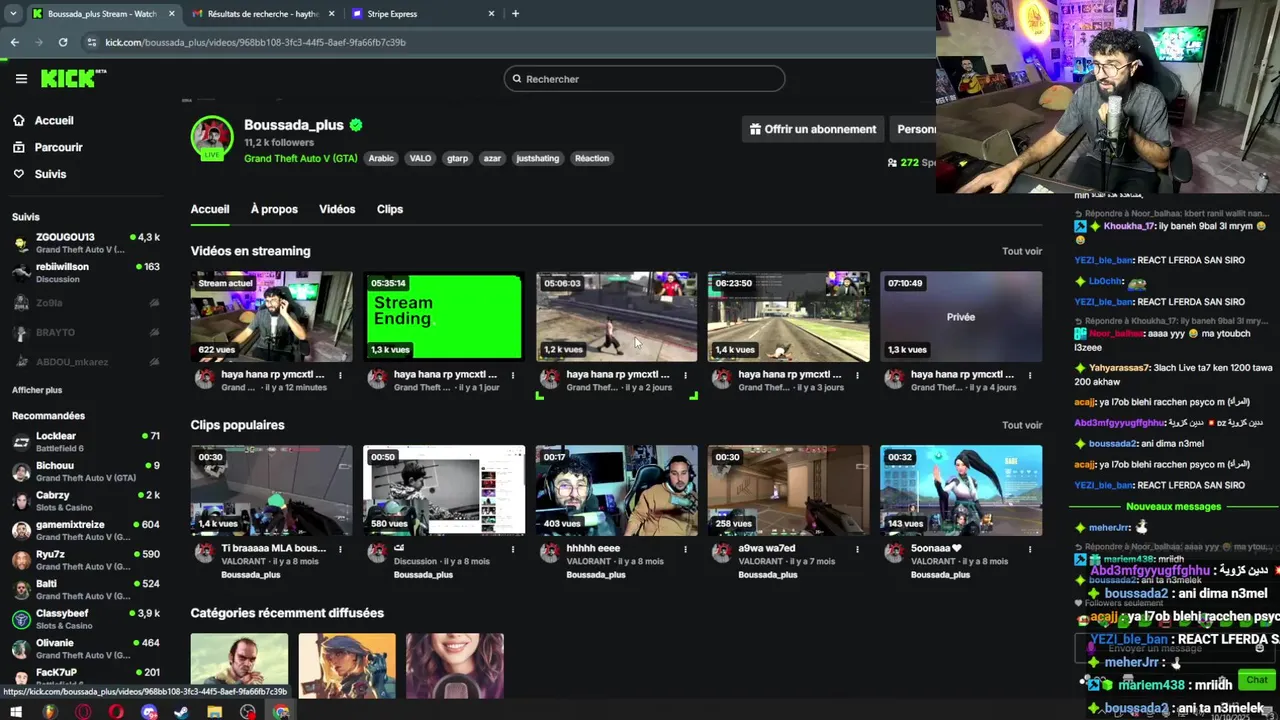Image resolution: width=1280 pixels, height=720 pixels.
Task: Click Tout voir for Clips populaires
Action: (1022, 425)
